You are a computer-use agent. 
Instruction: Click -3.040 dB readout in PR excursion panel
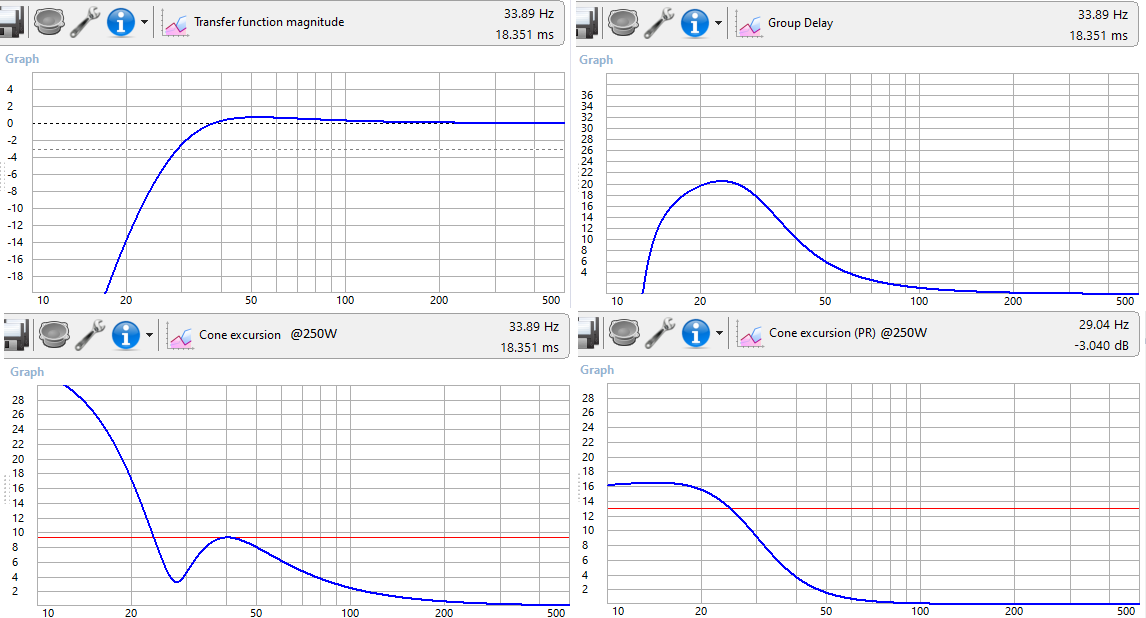[1101, 346]
